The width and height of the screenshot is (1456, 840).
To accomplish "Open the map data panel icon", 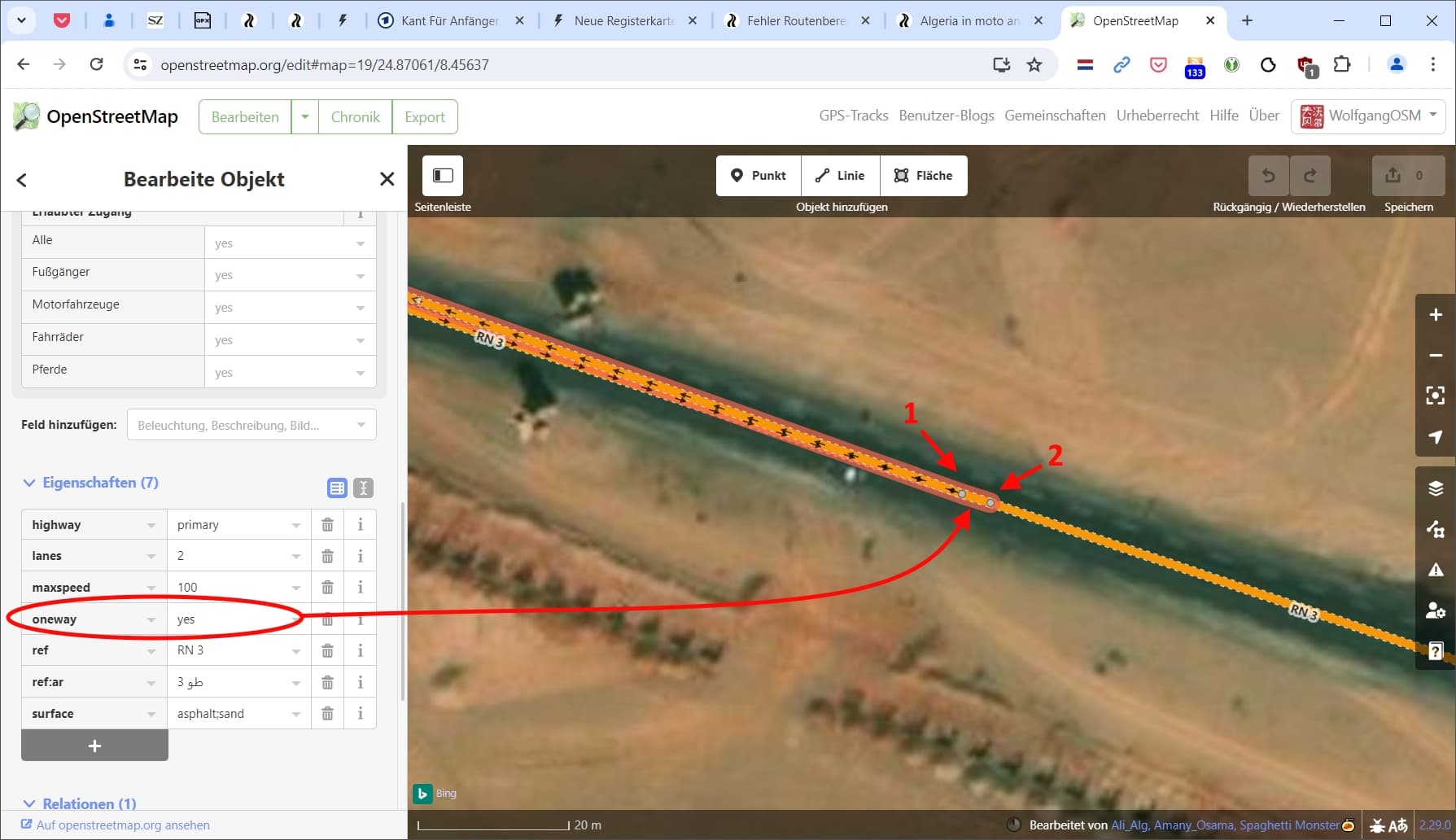I will coord(1436,529).
